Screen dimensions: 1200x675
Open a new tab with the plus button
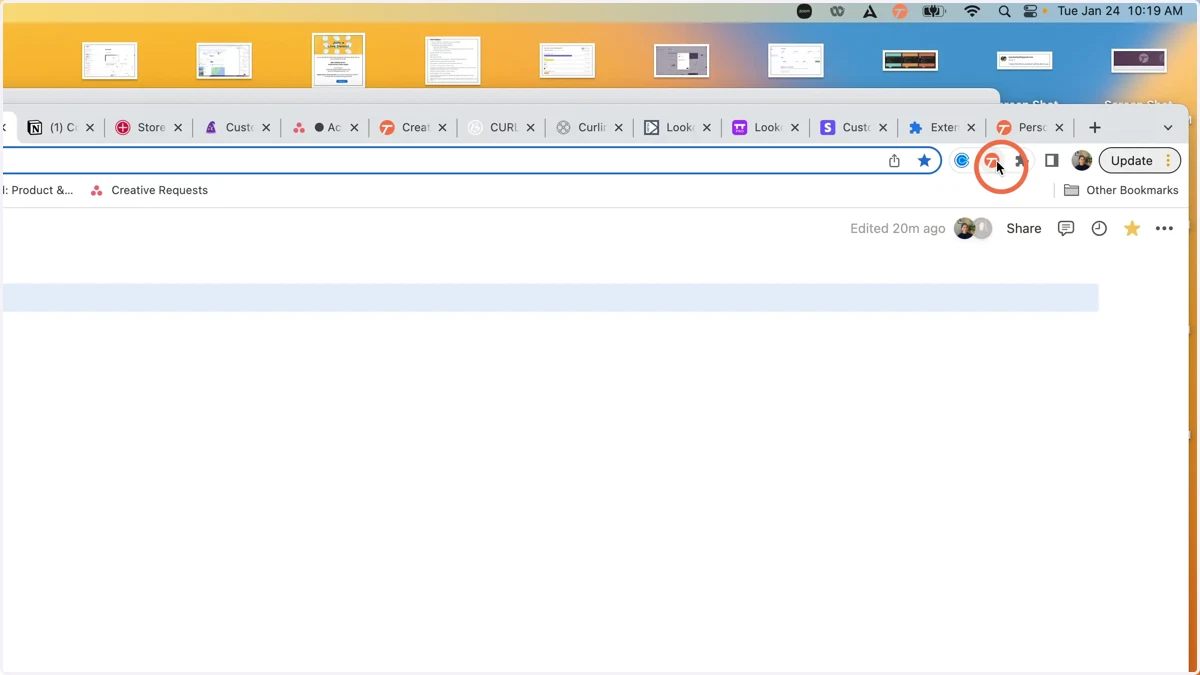(1095, 128)
